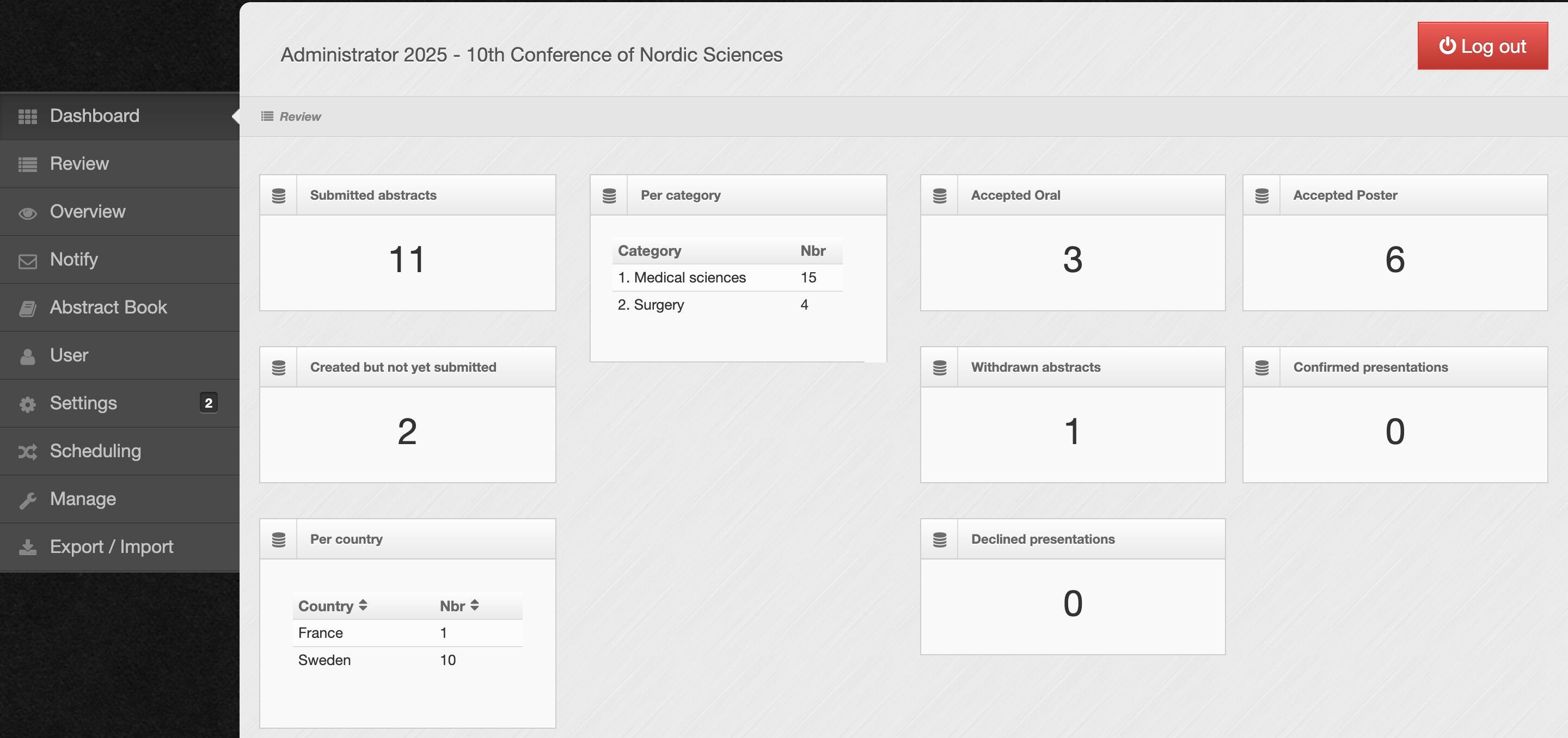Click the Scheduling shuffle icon
This screenshot has width=1568, height=738.
tap(27, 452)
